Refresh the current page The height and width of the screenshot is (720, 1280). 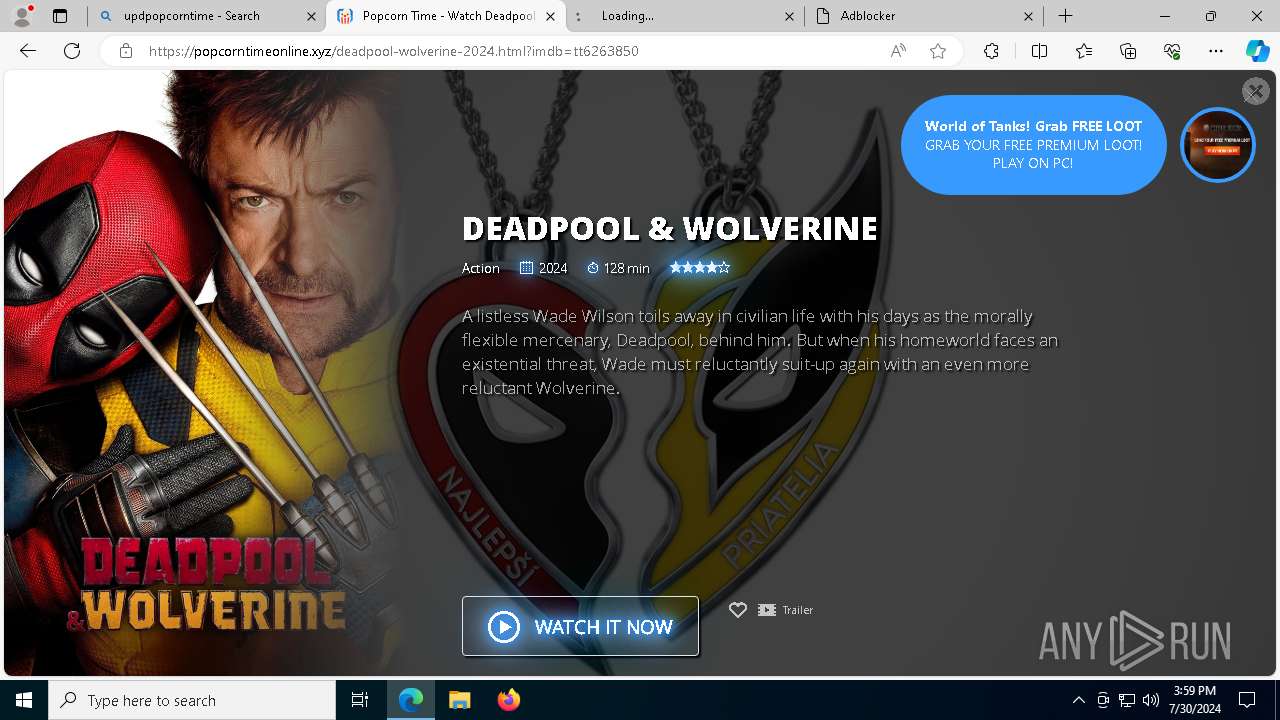pos(72,51)
